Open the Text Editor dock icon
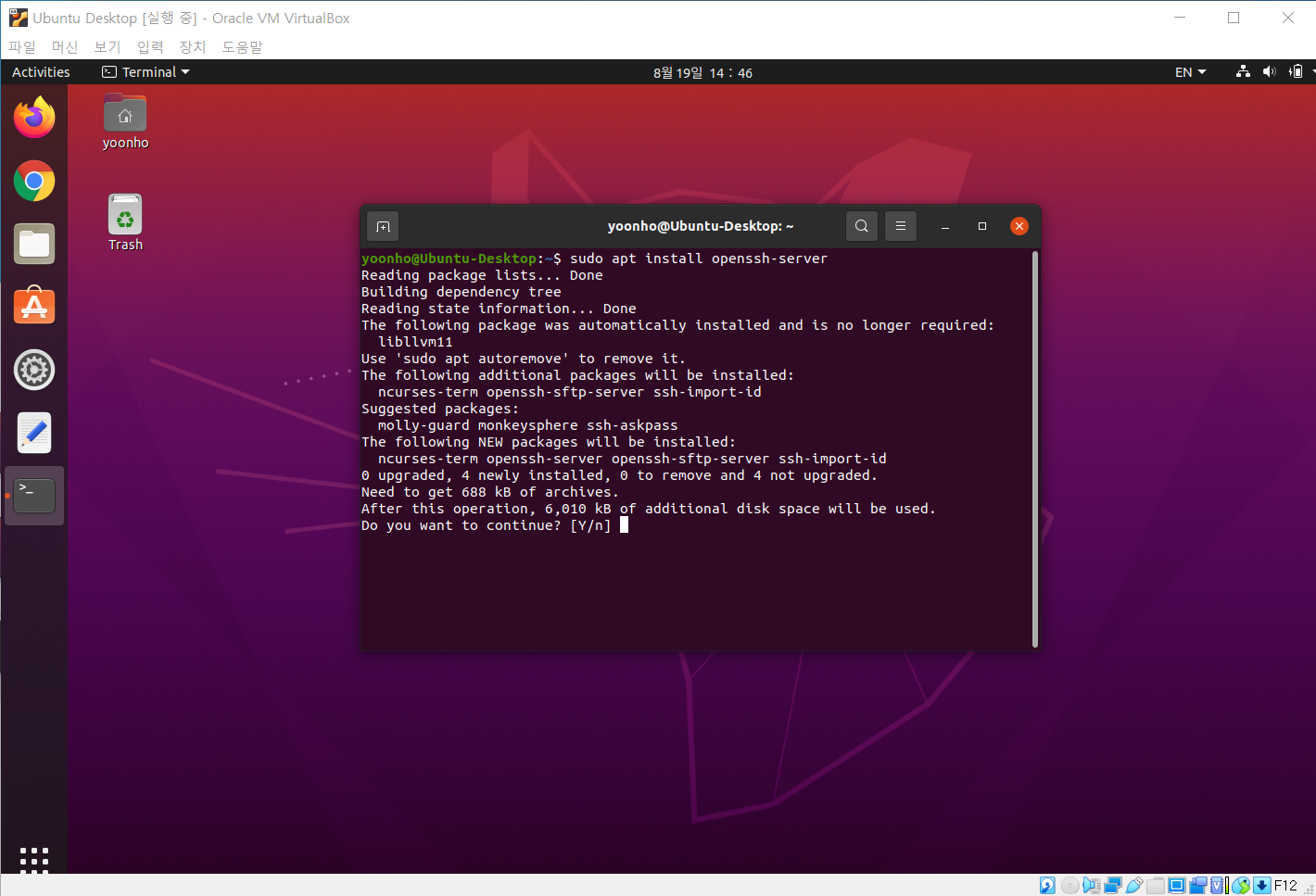 coord(34,433)
